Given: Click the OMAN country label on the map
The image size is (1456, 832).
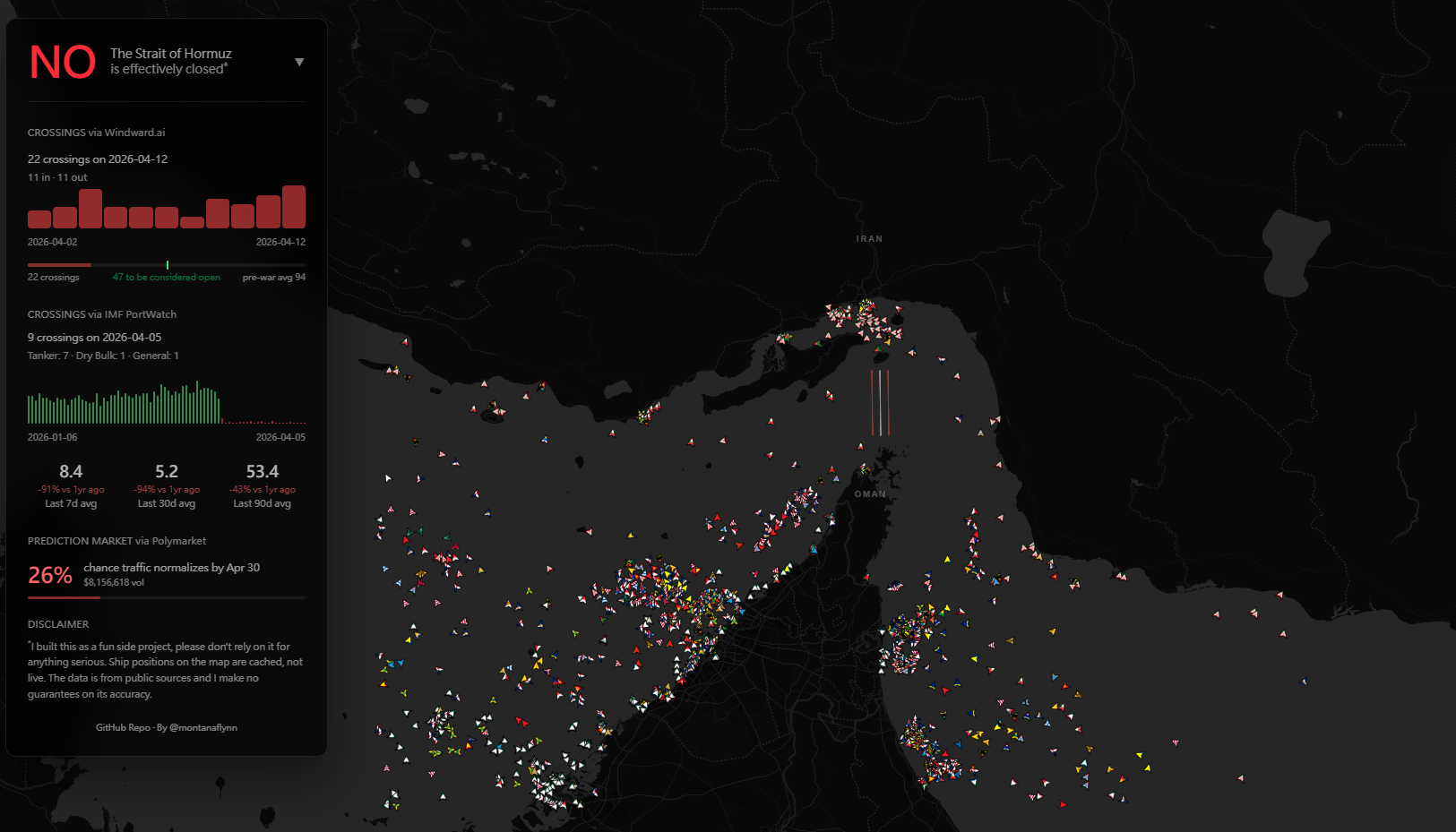Looking at the screenshot, I should pos(869,494).
